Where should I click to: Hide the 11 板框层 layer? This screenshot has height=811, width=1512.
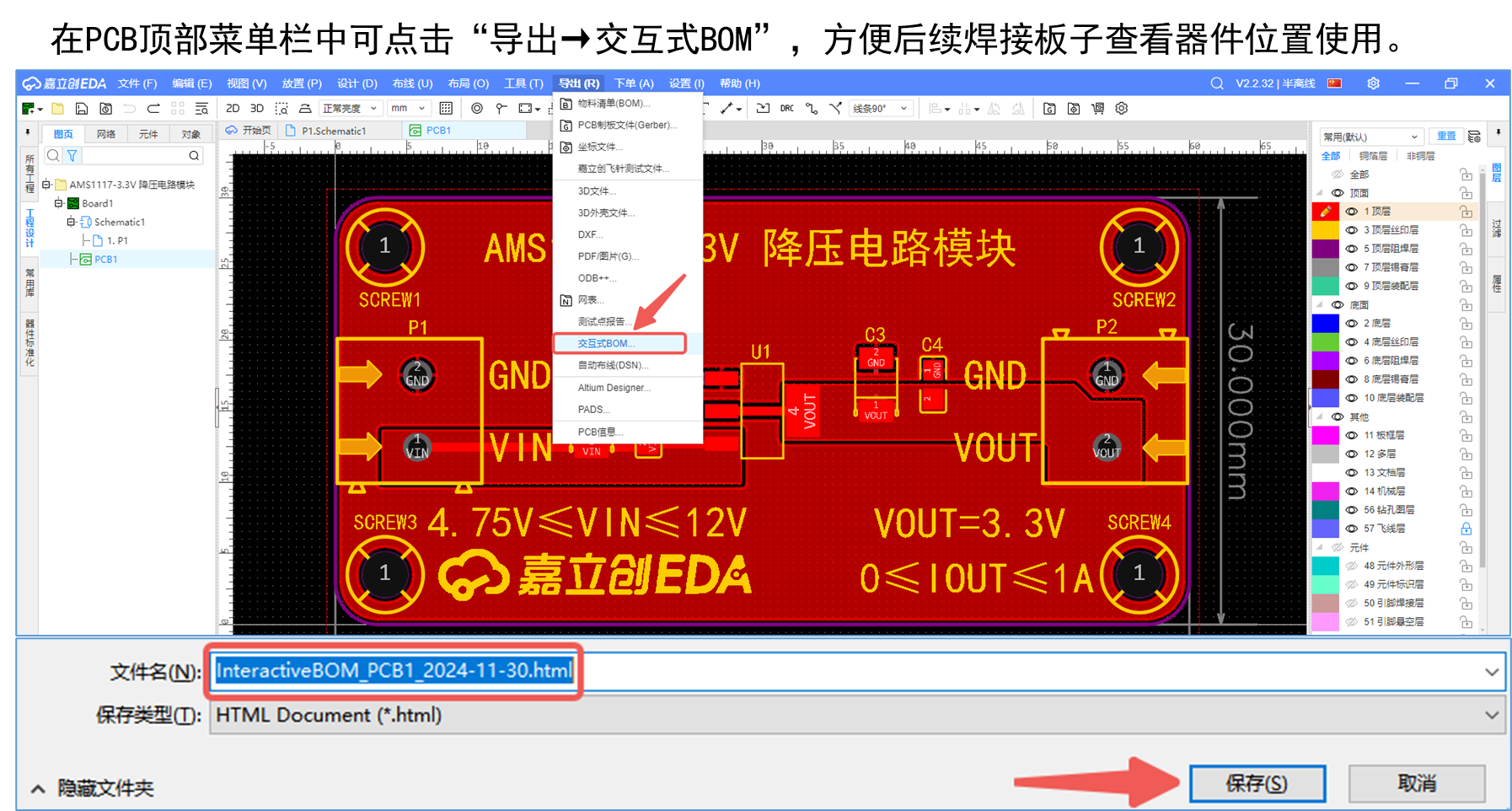click(1351, 436)
